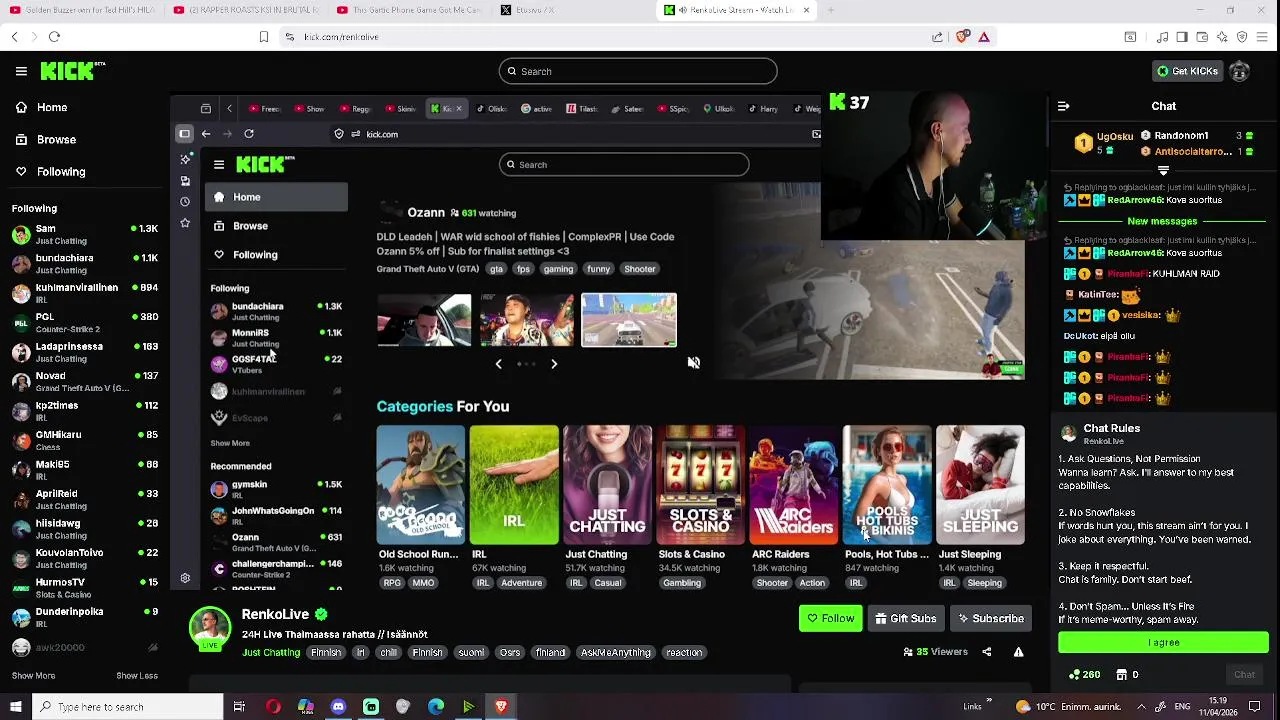Click the Subscribe button
1280x720 pixels.
pos(990,619)
